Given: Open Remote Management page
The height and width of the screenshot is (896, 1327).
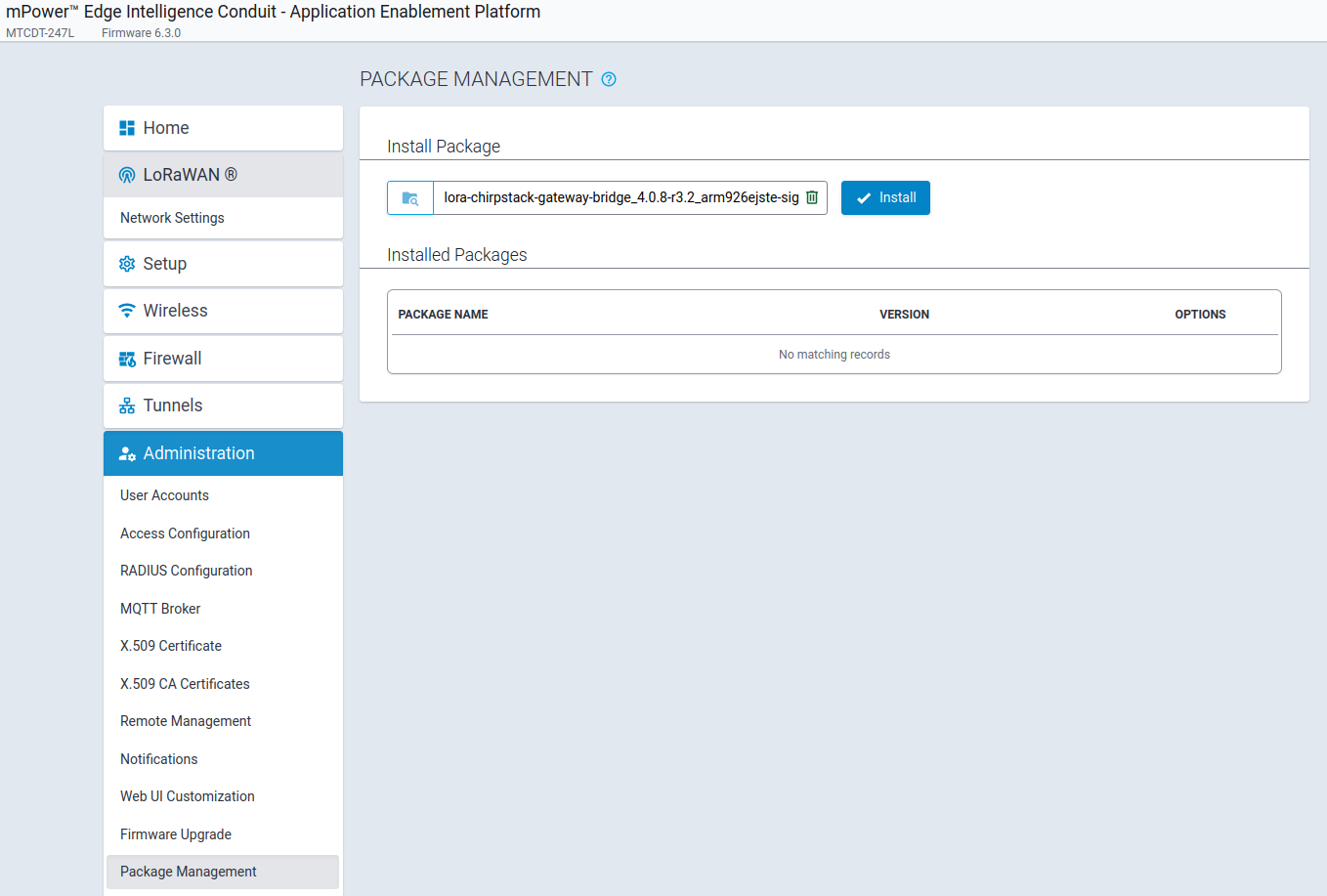Looking at the screenshot, I should click(223, 721).
